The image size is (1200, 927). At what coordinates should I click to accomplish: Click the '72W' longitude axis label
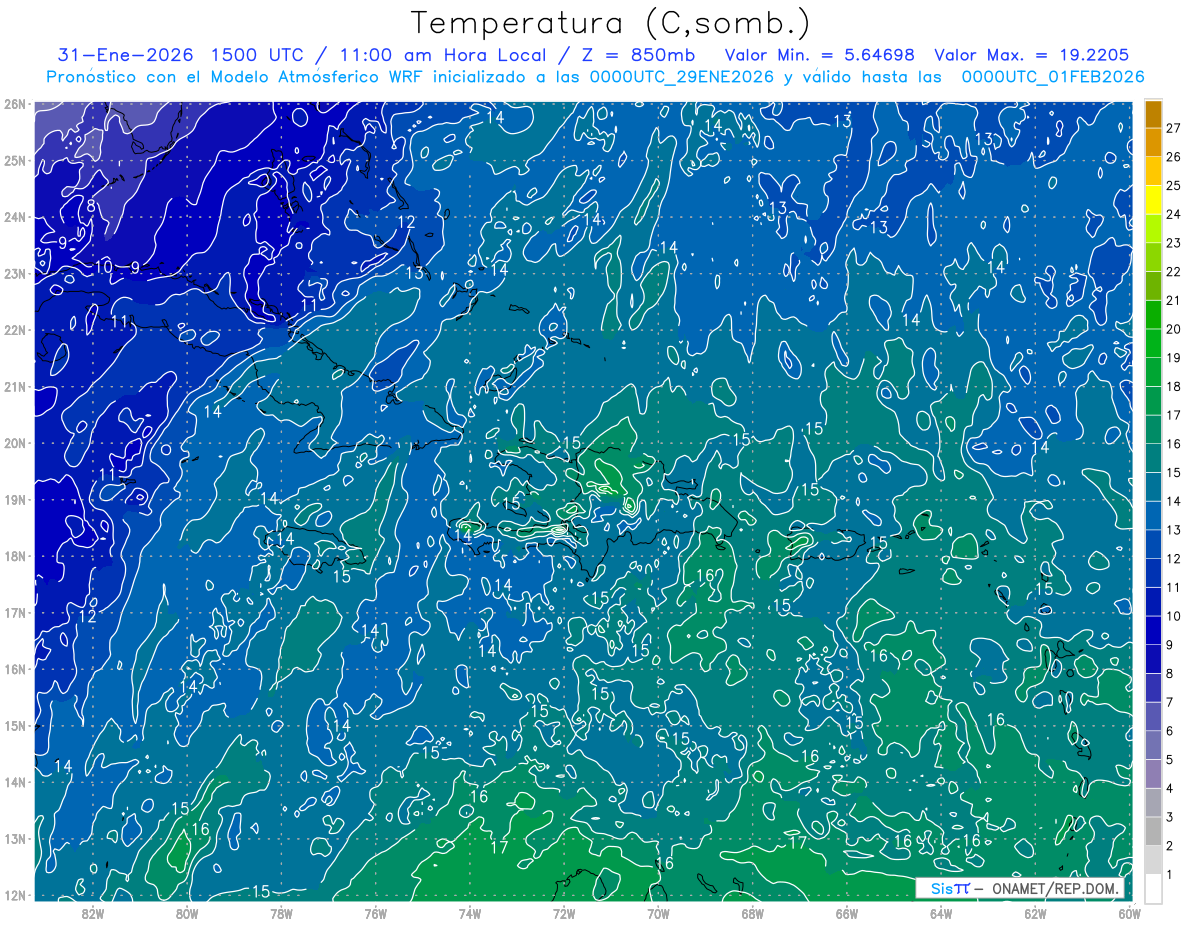pyautogui.click(x=564, y=913)
